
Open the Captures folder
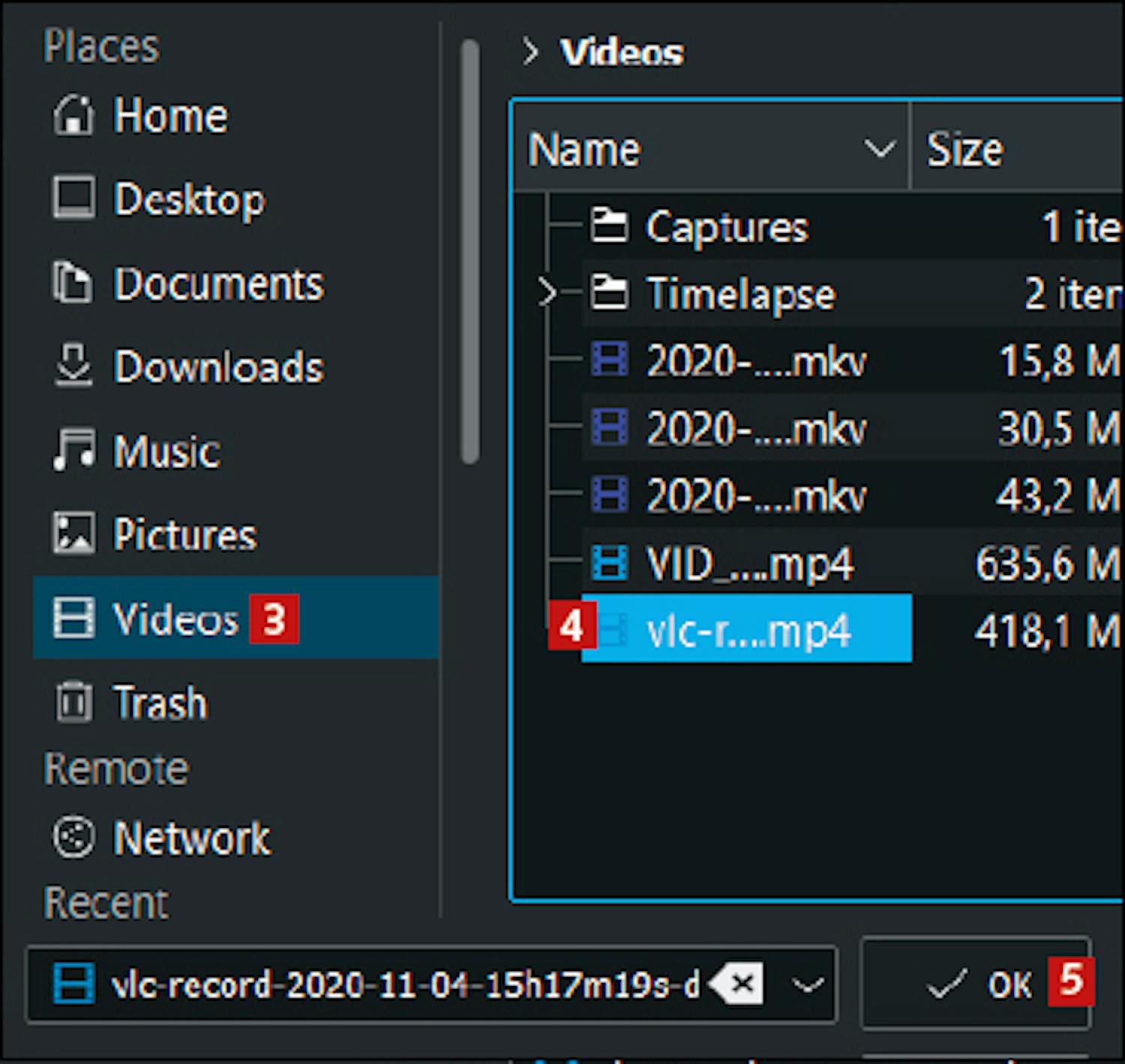[726, 227]
